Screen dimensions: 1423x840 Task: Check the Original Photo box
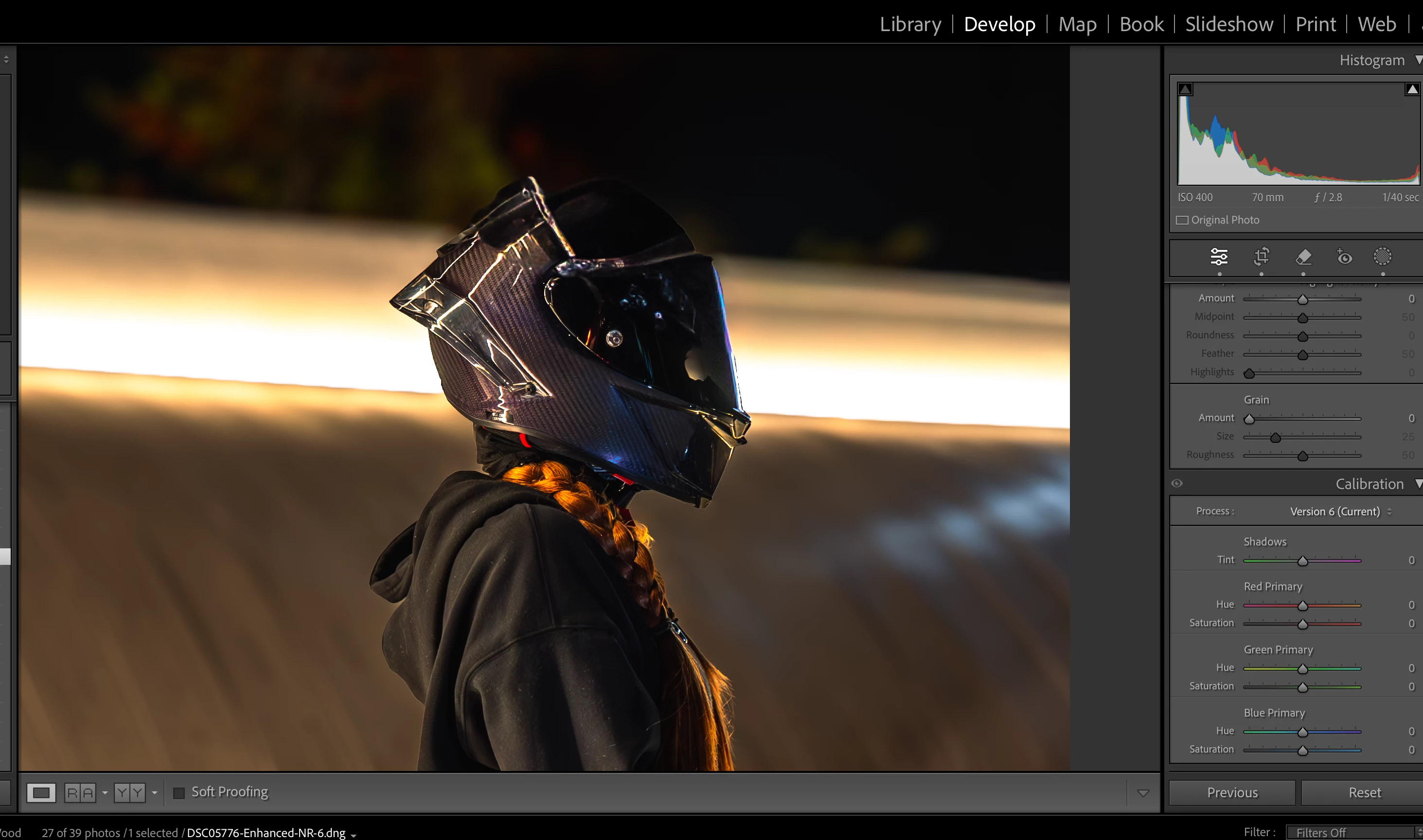pyautogui.click(x=1182, y=220)
